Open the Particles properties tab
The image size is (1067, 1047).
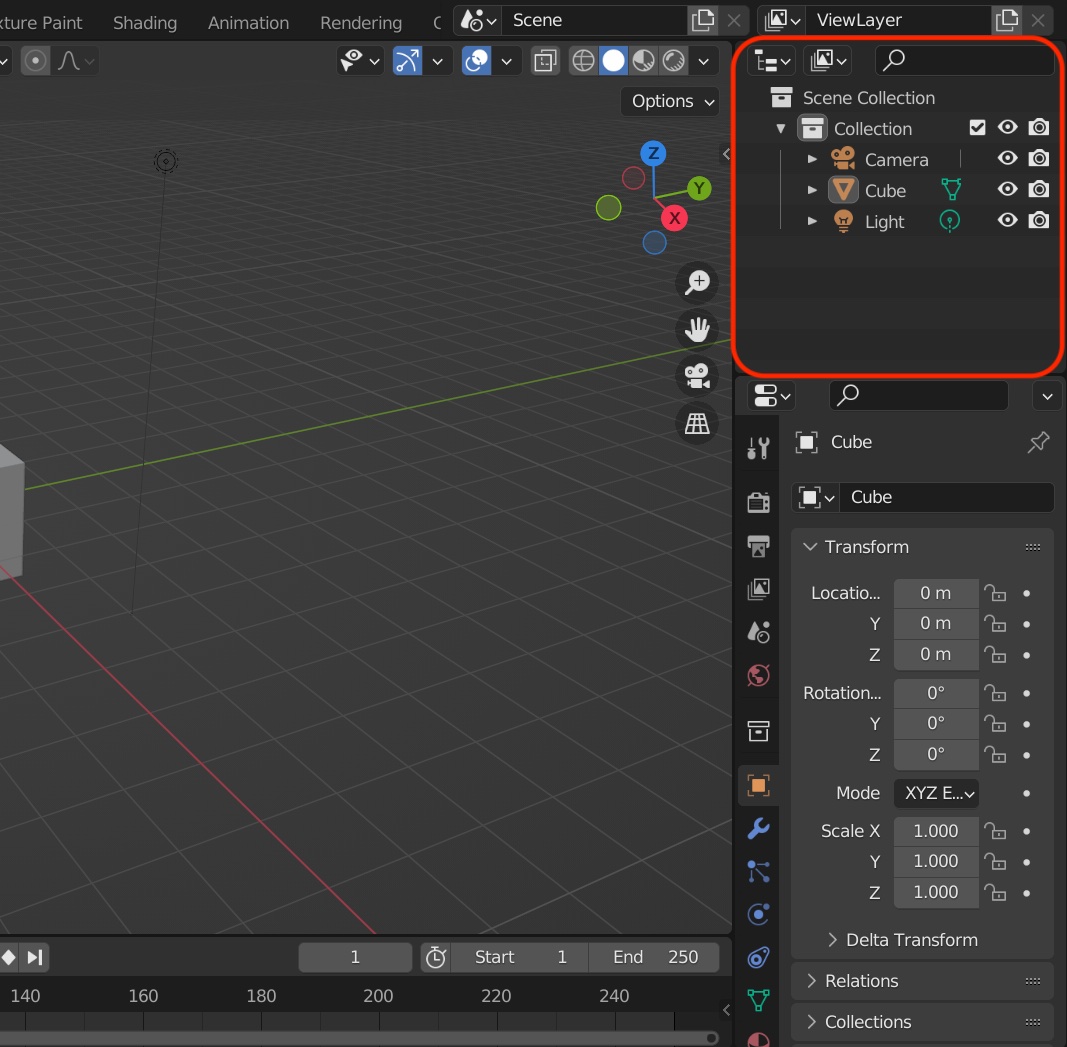[758, 871]
